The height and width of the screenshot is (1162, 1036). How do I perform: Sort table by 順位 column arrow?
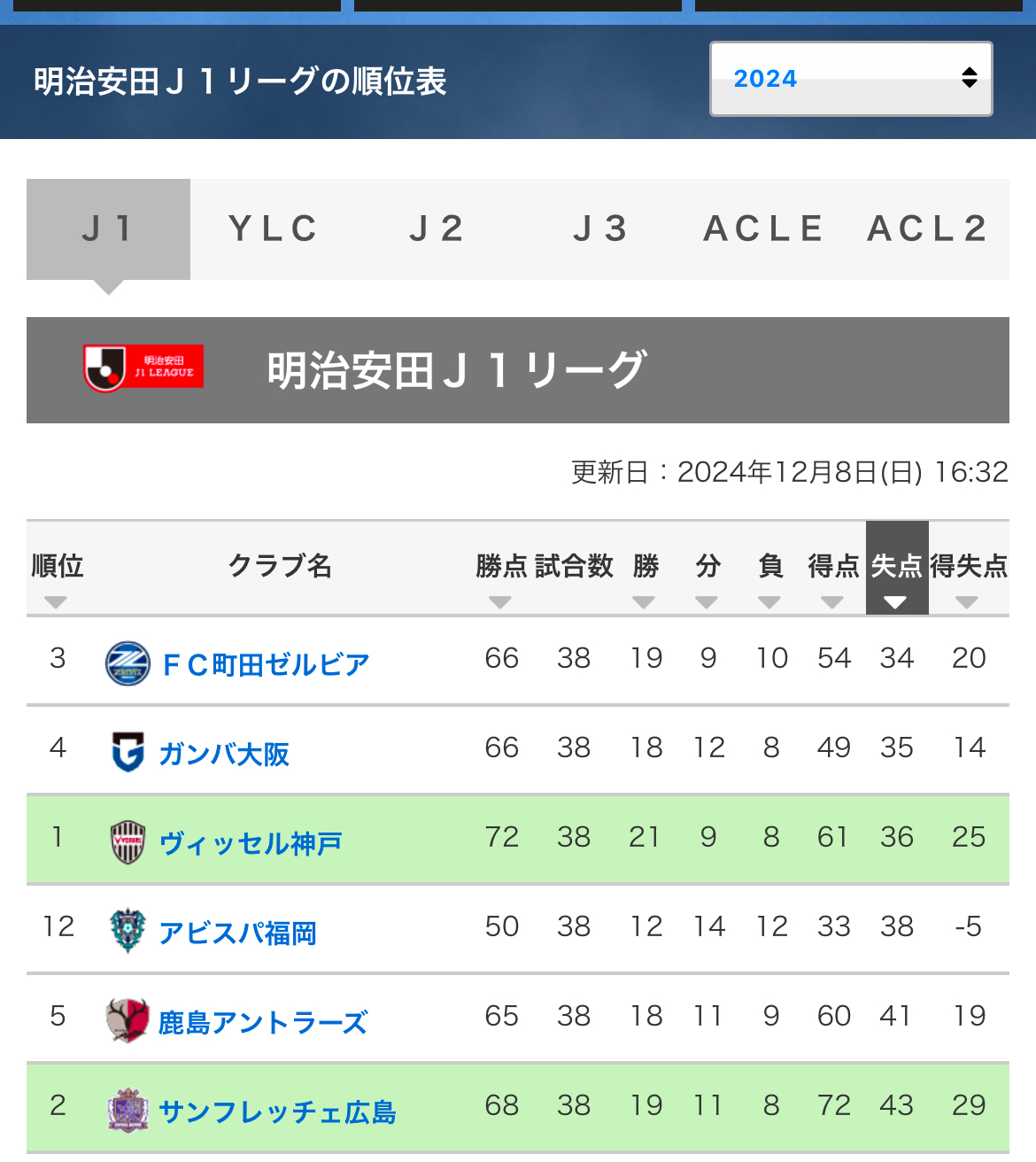pos(57,602)
